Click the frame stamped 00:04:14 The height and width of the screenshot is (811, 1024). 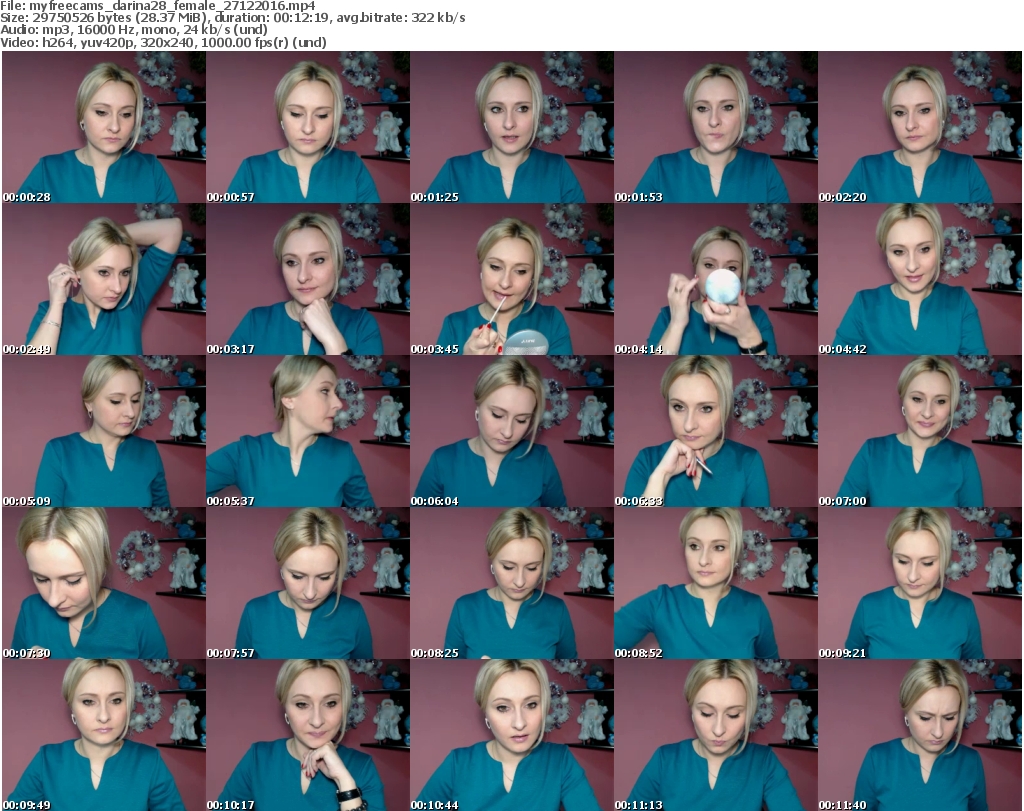716,279
